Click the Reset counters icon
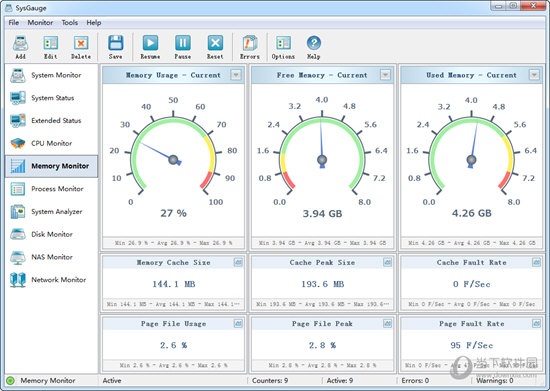 tap(215, 43)
